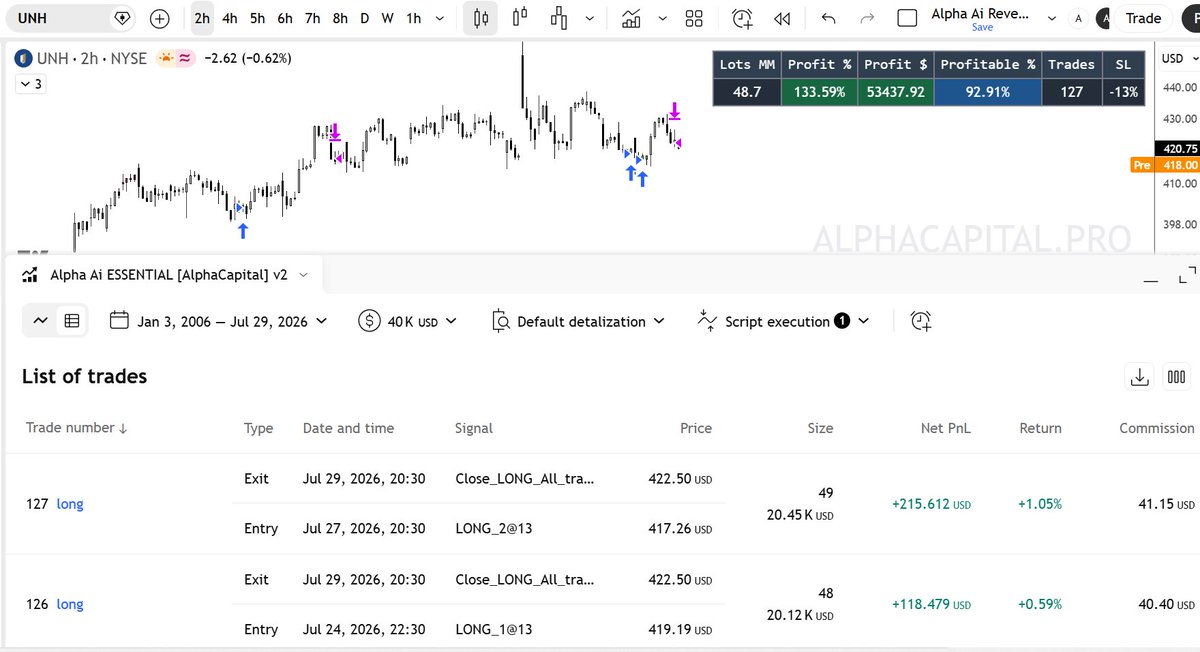Open the Default detalization dropdown
1200x652 pixels.
coord(579,321)
